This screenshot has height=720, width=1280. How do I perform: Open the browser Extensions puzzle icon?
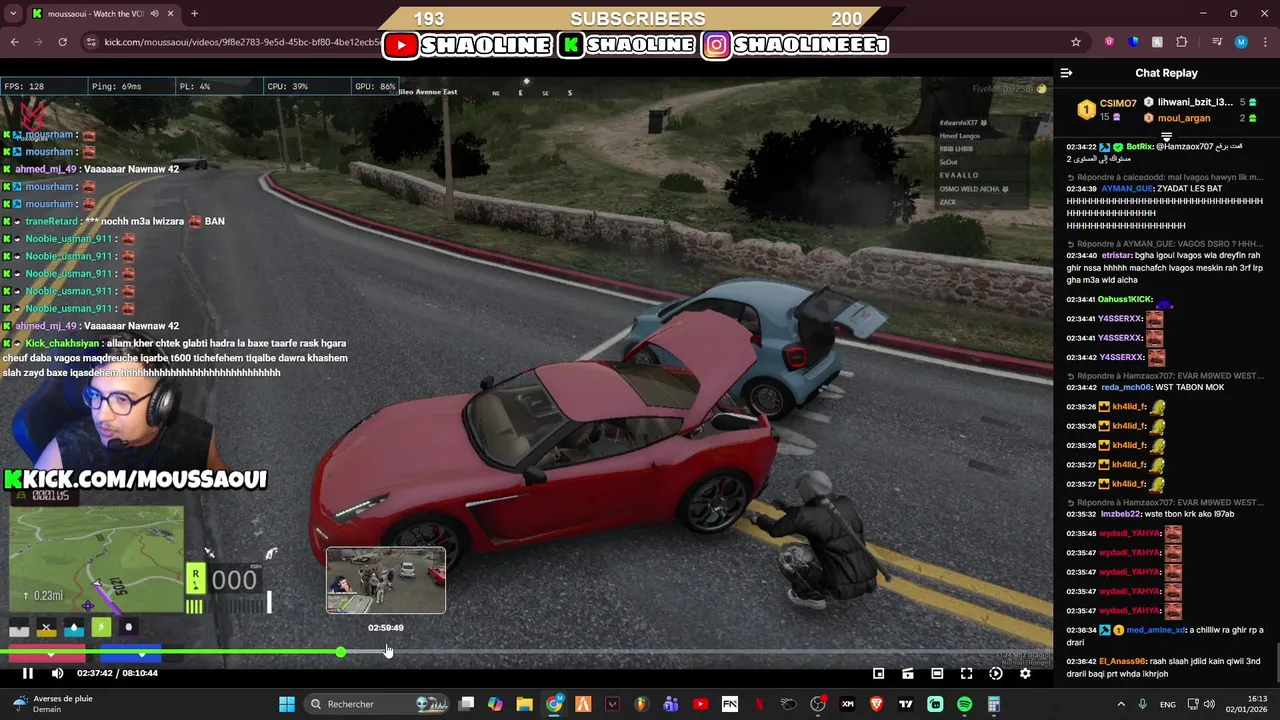[1182, 42]
